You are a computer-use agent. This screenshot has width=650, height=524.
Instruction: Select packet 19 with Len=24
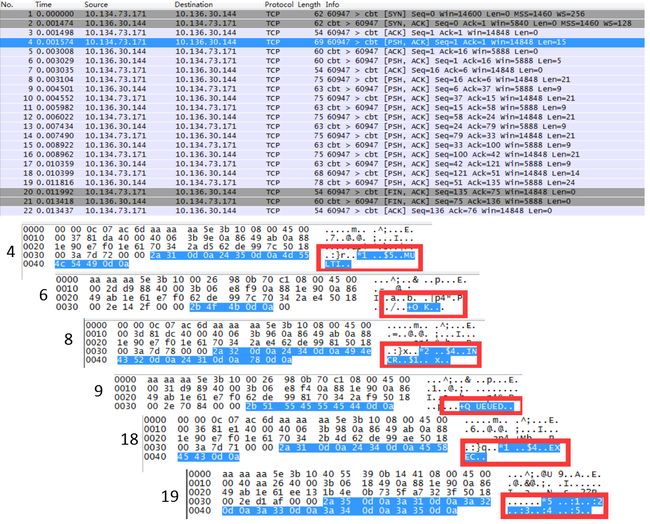tap(322, 182)
